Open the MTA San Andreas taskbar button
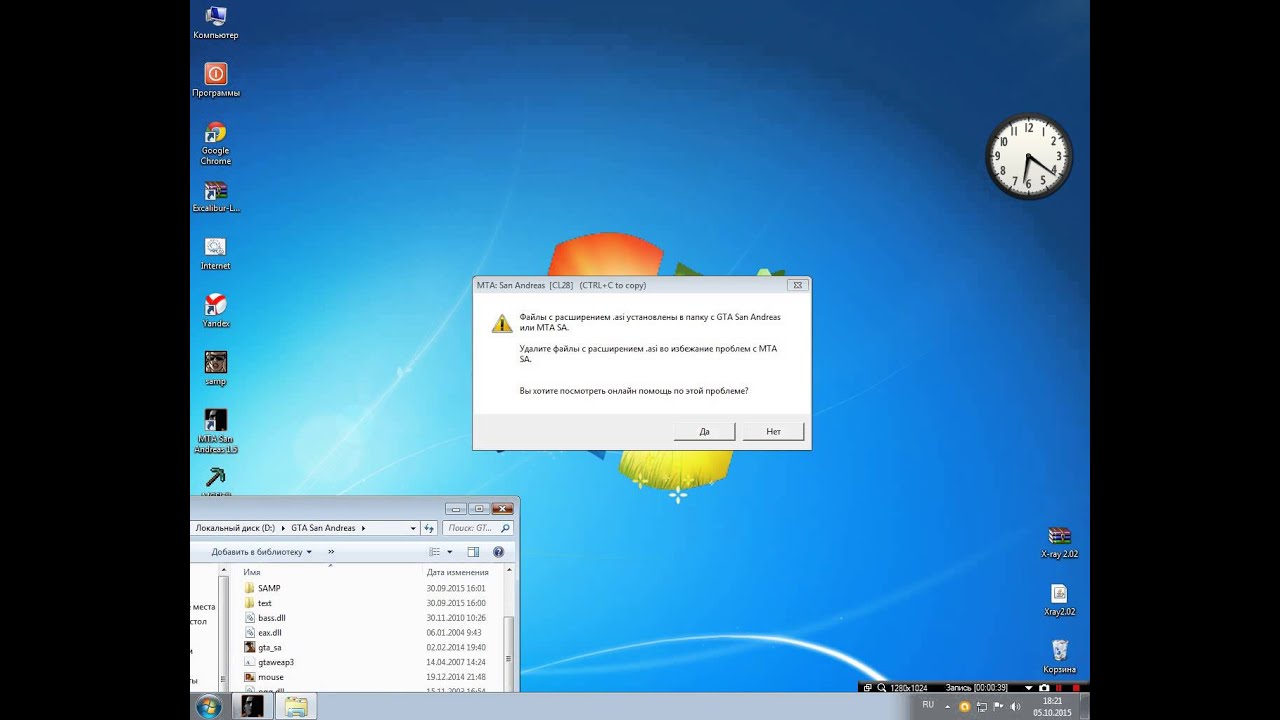This screenshot has width=1280, height=720. coord(253,706)
